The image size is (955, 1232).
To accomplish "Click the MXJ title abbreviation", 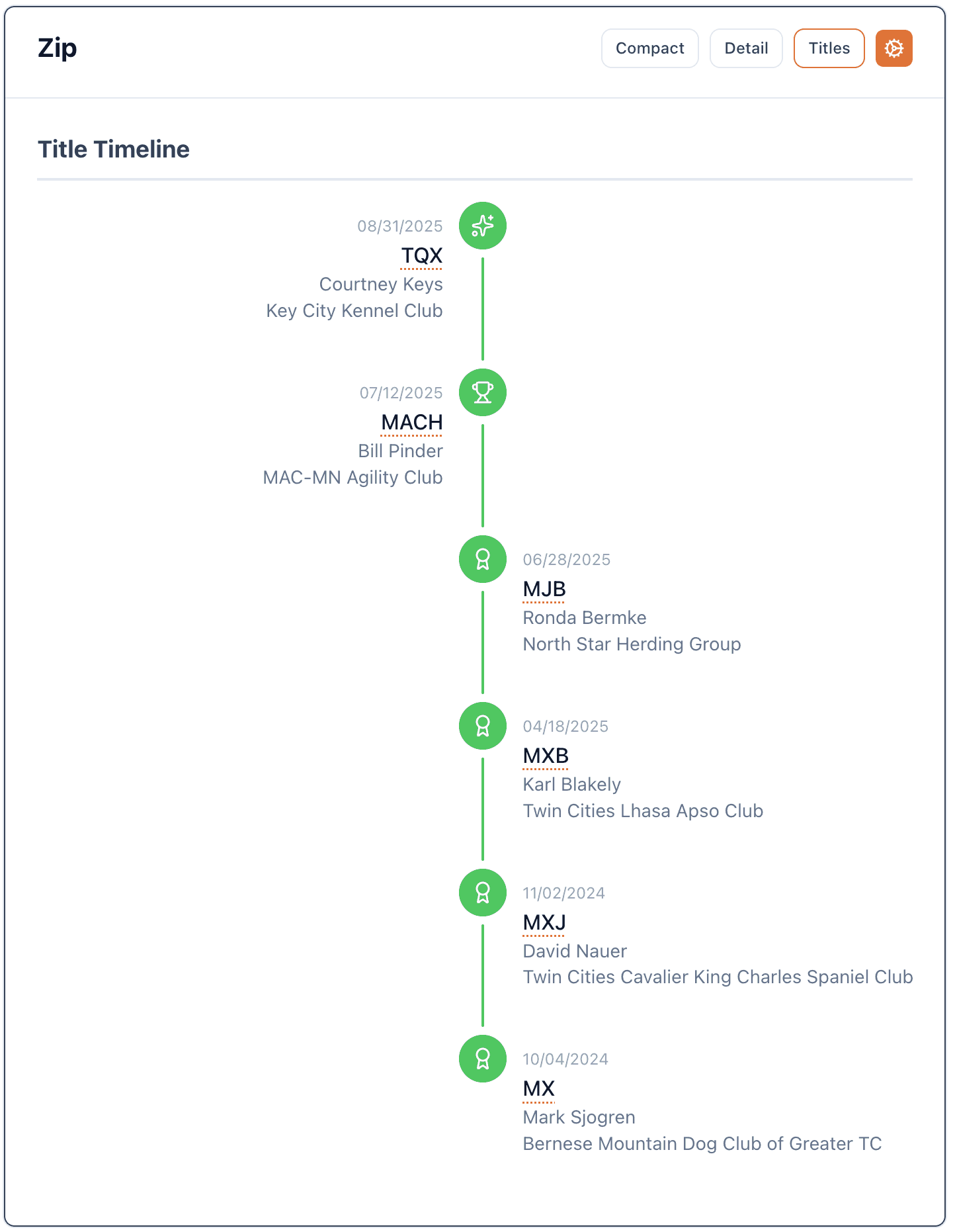I will pos(544,922).
